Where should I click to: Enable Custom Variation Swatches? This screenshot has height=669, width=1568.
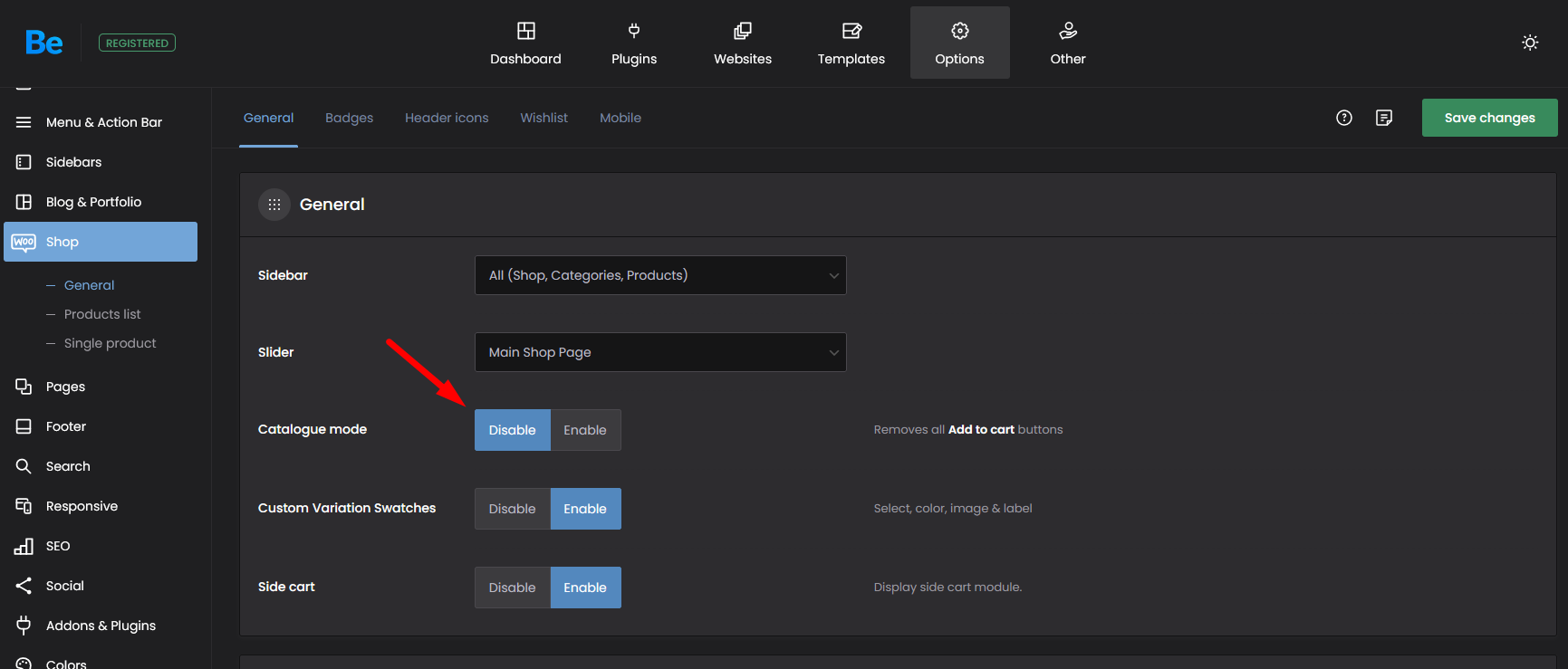[x=585, y=509]
